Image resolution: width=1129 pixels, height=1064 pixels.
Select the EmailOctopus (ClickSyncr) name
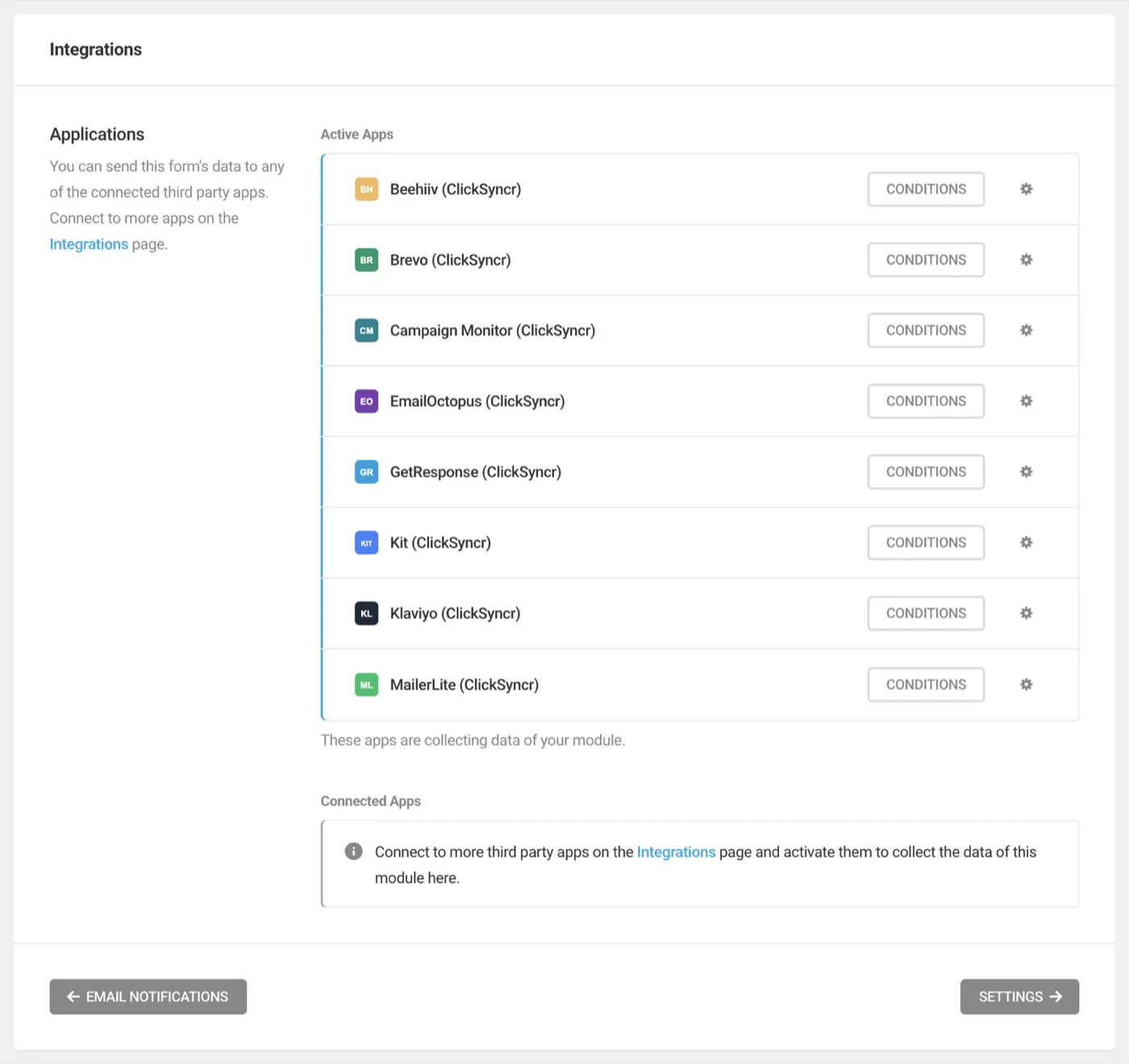(477, 401)
